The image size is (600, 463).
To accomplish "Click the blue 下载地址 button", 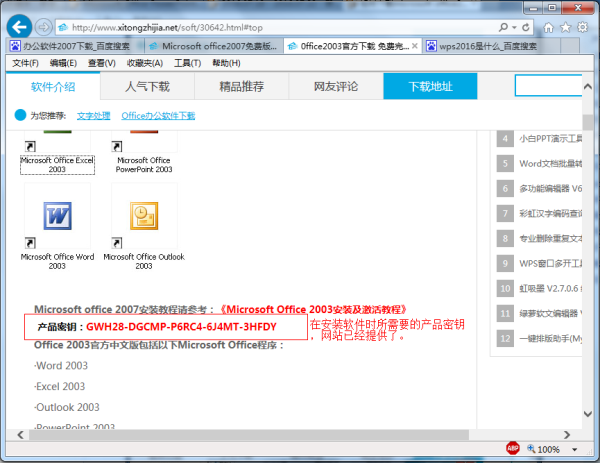I will (430, 86).
